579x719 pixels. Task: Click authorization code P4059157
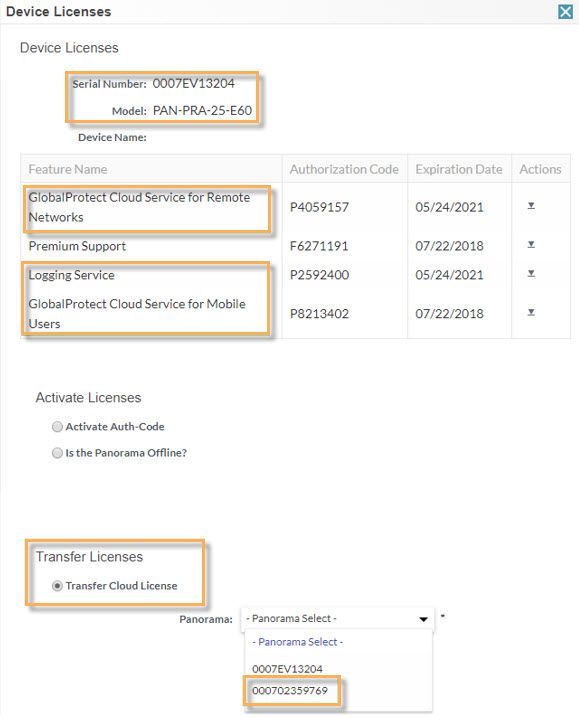point(319,207)
